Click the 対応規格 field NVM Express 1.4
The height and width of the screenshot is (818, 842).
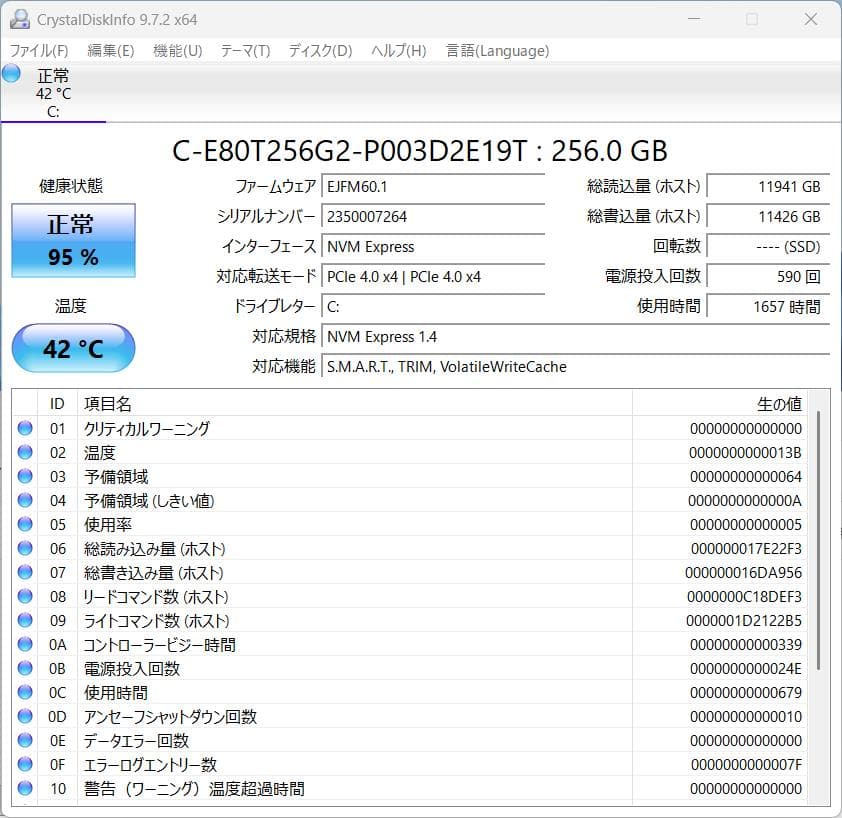pos(576,337)
